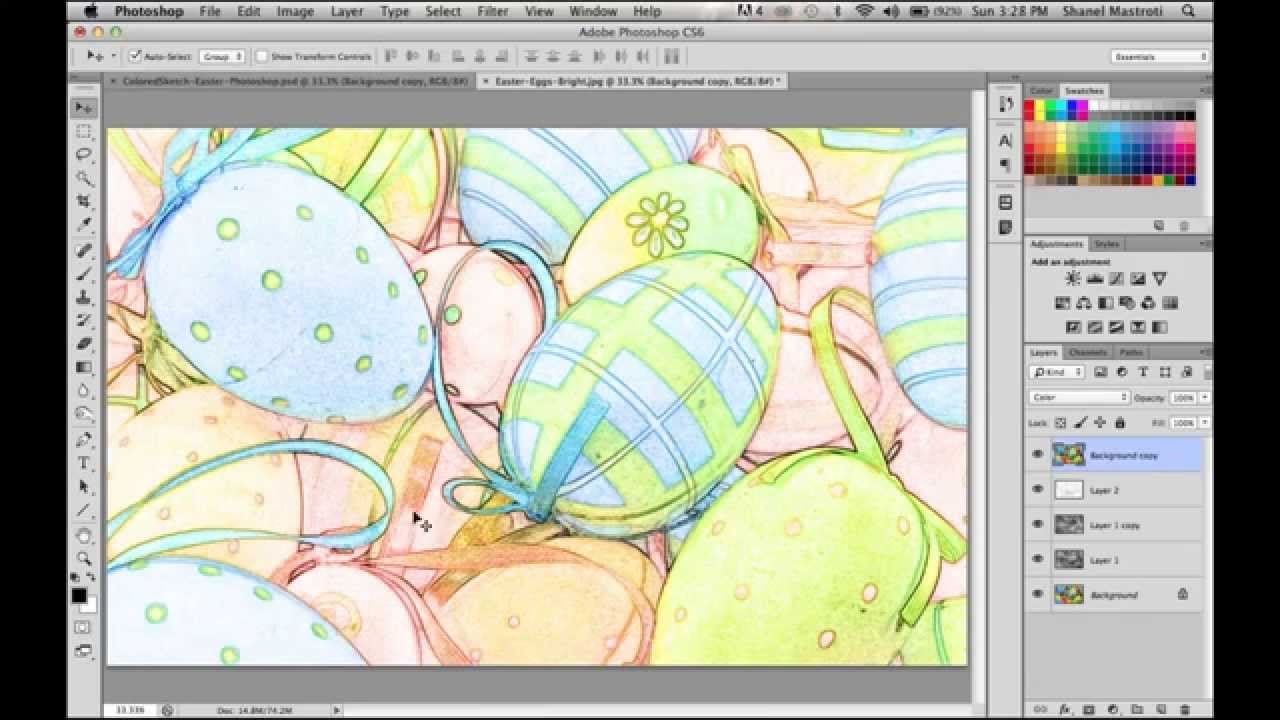The image size is (1280, 720).
Task: Open the Filter menu
Action: (493, 11)
